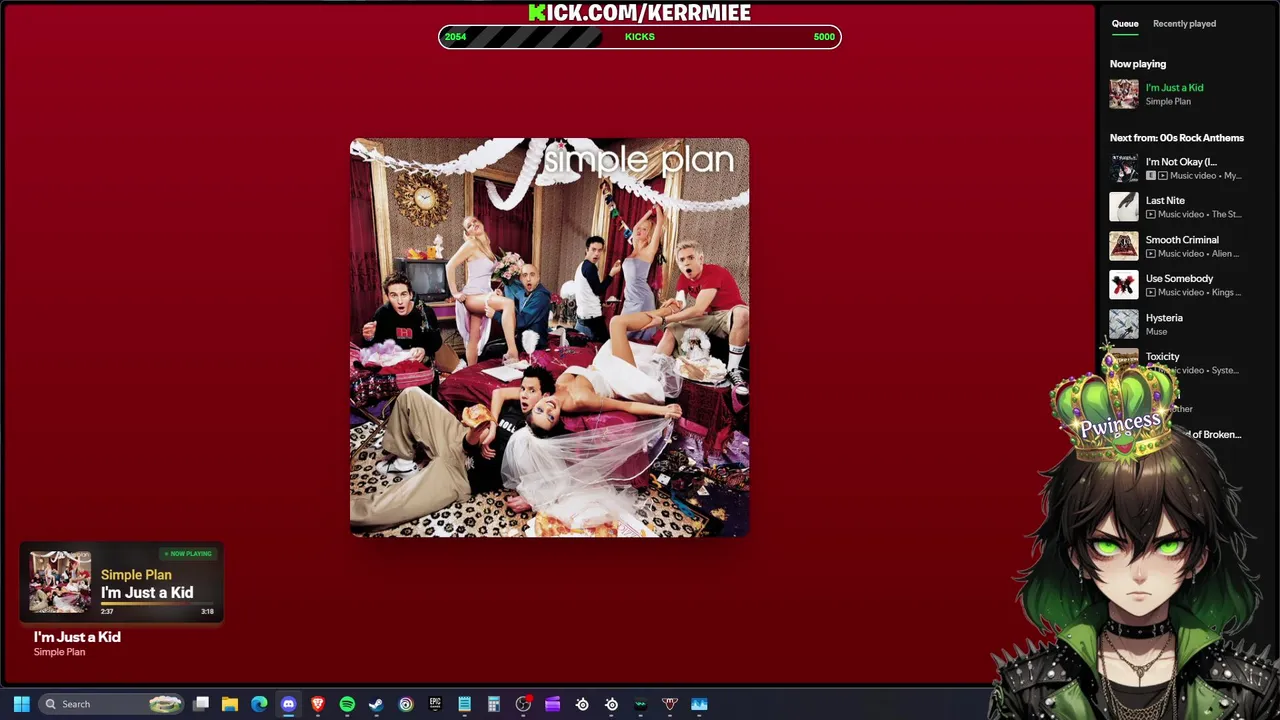Viewport: 1280px width, 720px height.
Task: Open the 00s Rock Anthems playlist link
Action: pyautogui.click(x=1202, y=138)
